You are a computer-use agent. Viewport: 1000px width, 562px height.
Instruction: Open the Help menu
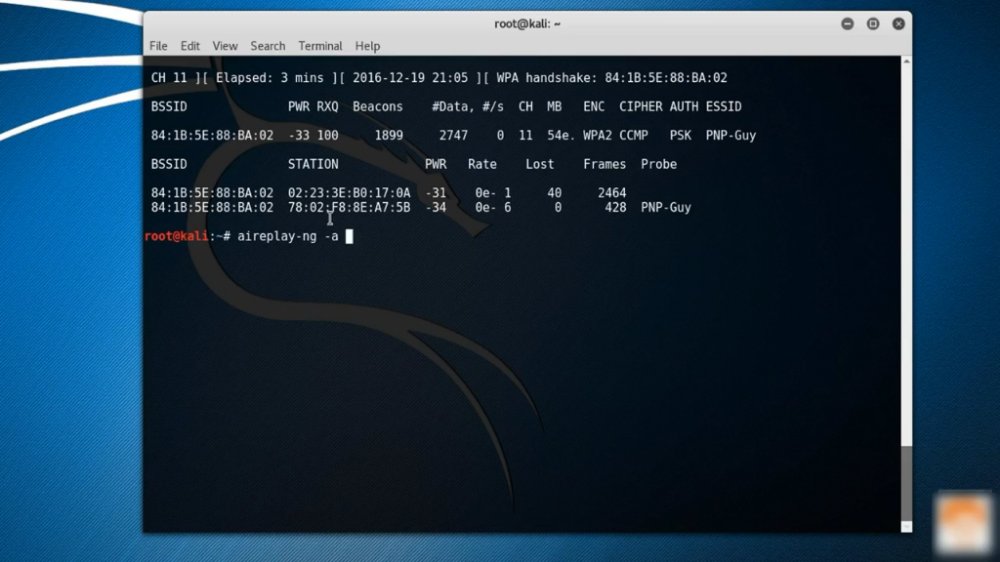tap(367, 46)
